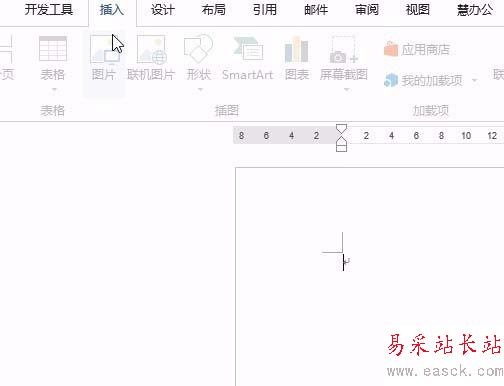Click the ruler at mark 10
Image resolution: width=504 pixels, height=386 pixels.
tap(466, 136)
